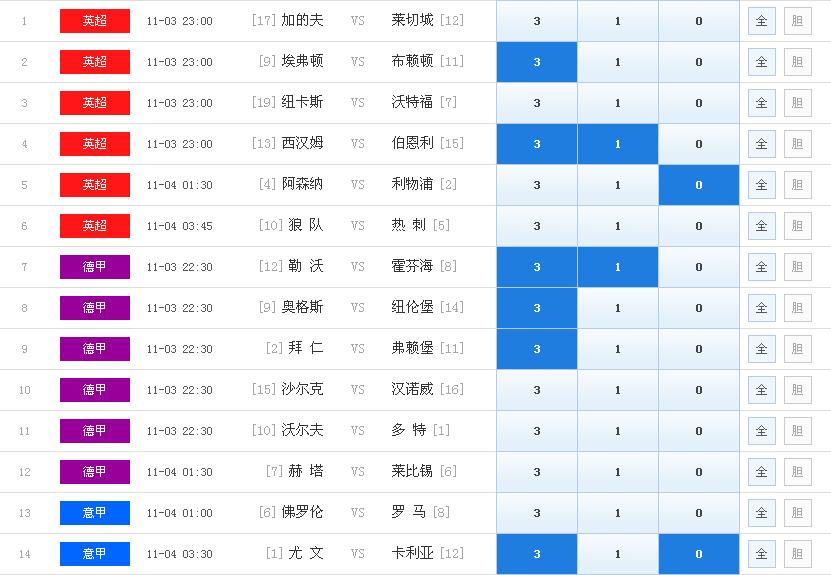Open team 多特
Screen dimensions: 831x575
(409, 430)
